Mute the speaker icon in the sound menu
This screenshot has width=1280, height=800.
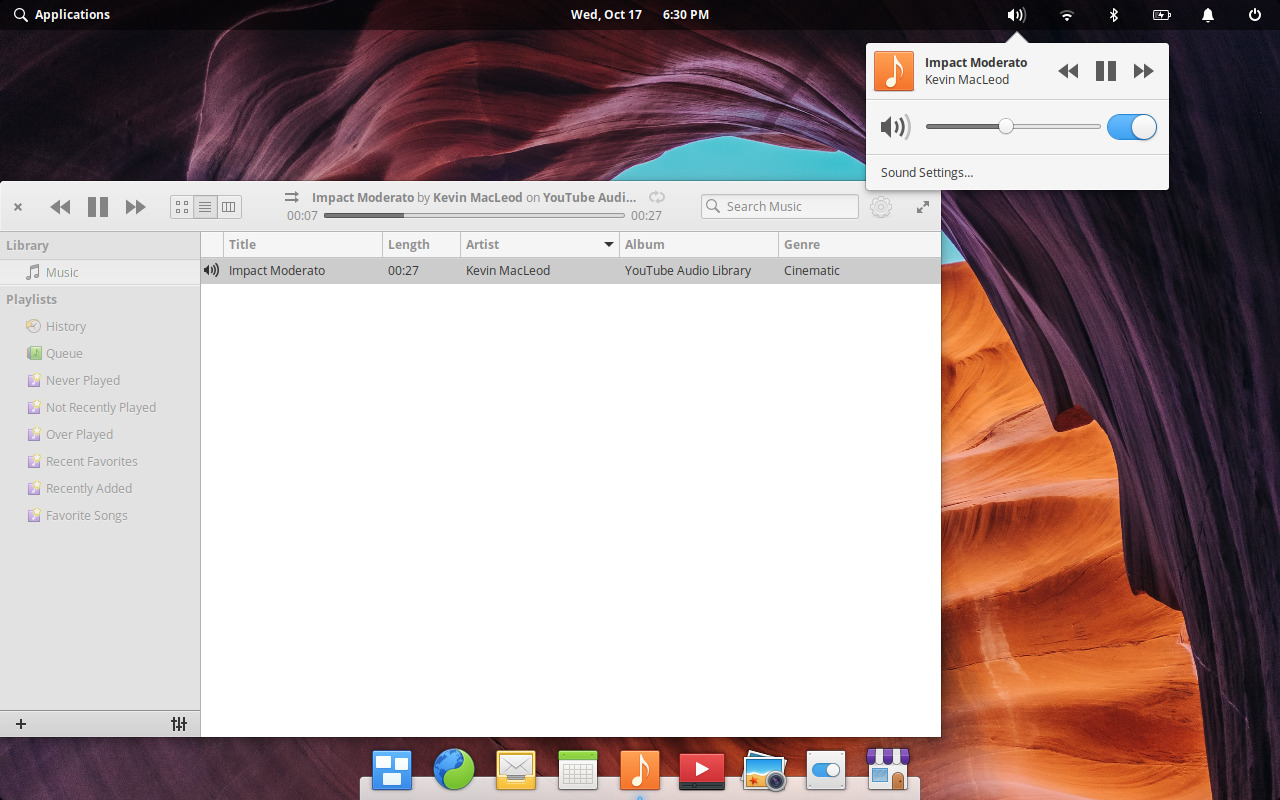click(895, 127)
